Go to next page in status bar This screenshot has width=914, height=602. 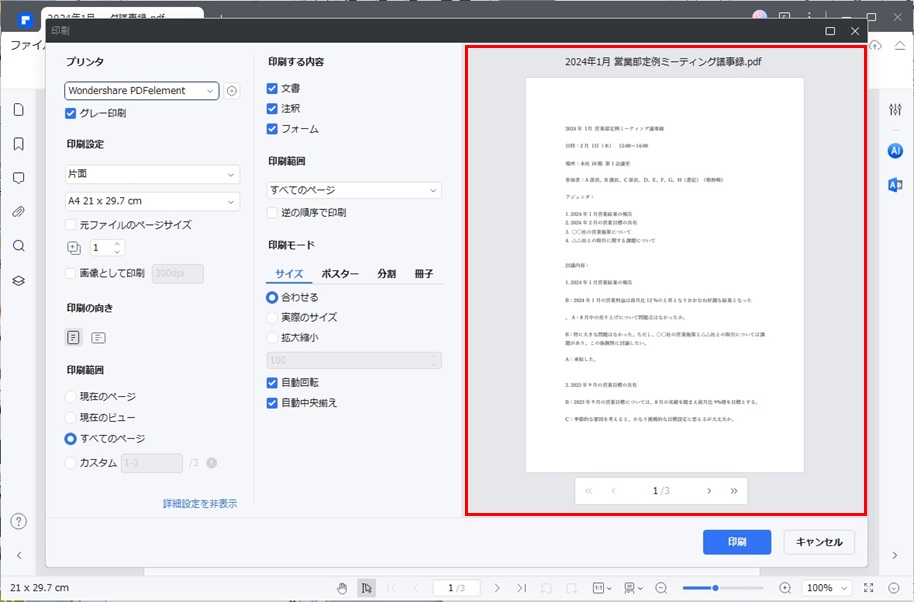coord(497,588)
